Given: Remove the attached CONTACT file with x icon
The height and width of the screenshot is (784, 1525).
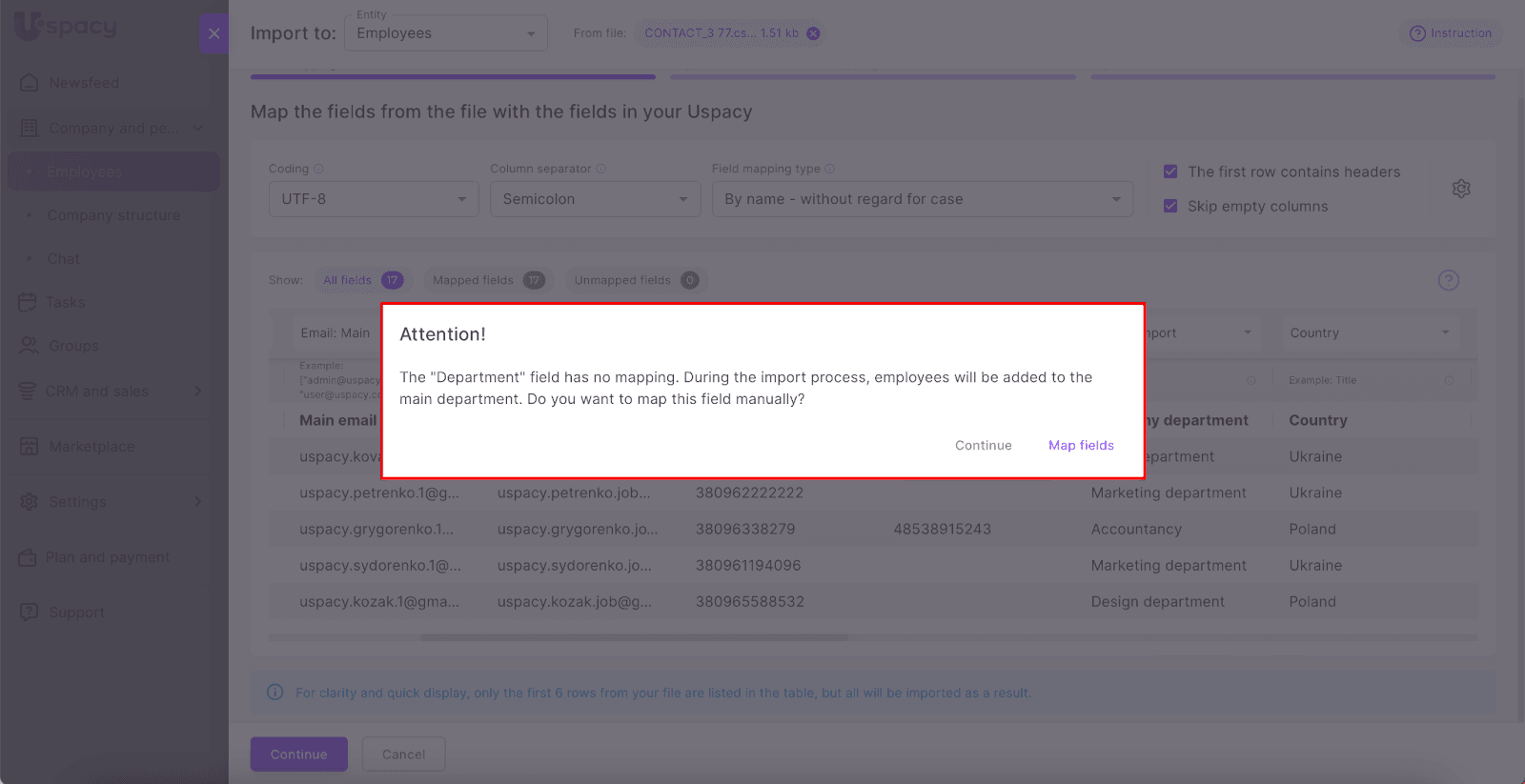Looking at the screenshot, I should (813, 33).
